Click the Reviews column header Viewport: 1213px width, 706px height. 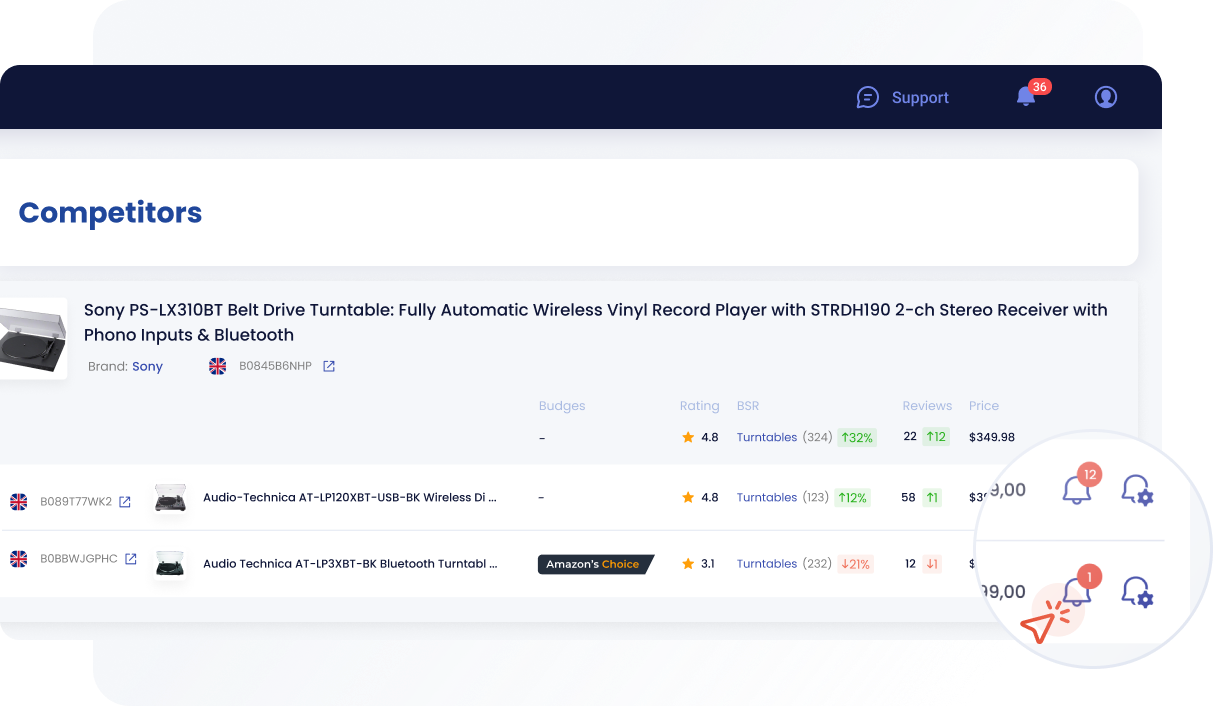click(x=927, y=406)
